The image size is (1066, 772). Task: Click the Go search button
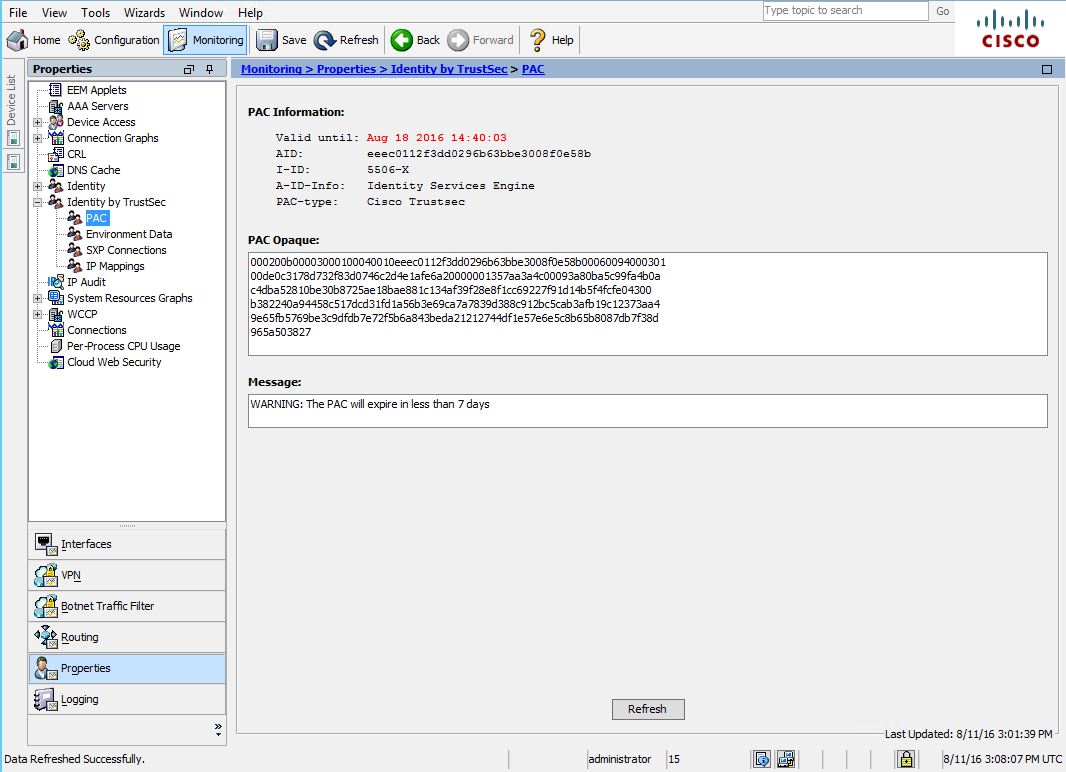942,11
